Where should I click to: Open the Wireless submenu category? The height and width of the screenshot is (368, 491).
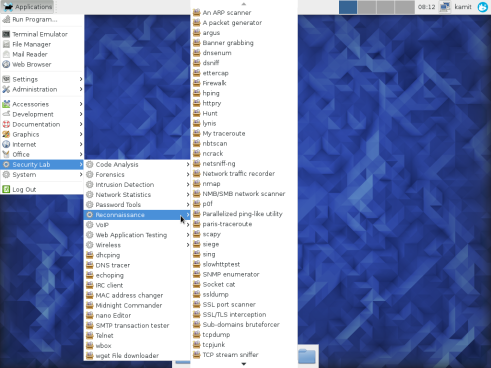click(137, 245)
